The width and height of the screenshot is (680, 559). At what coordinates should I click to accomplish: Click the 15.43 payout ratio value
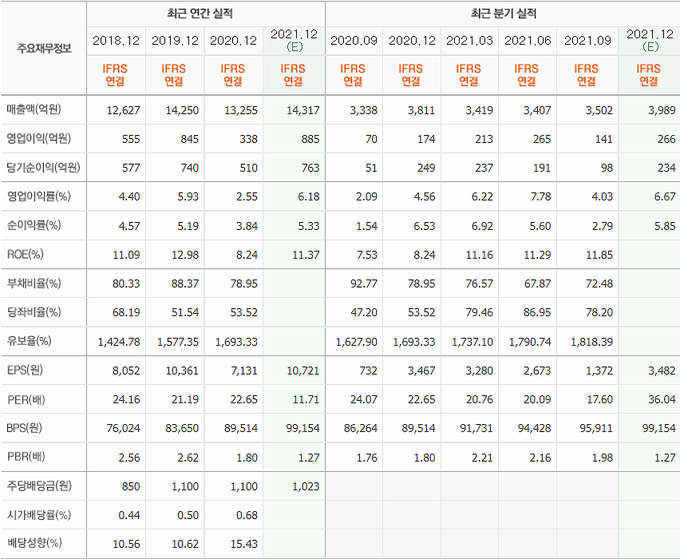pos(244,544)
